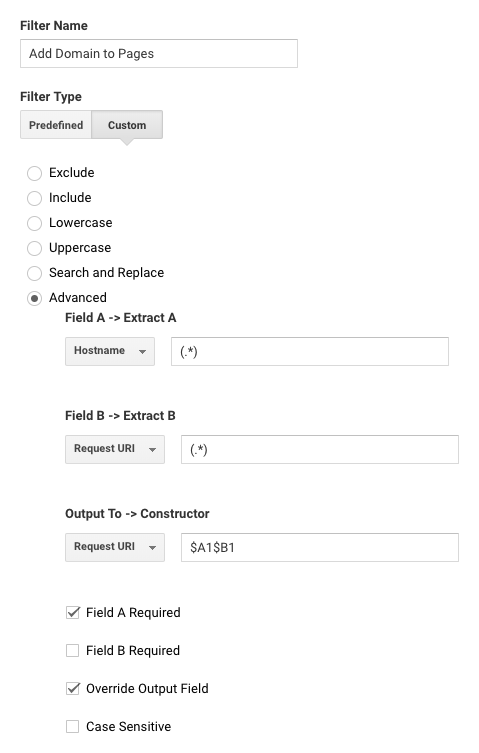Select the Include radio option
Image resolution: width=479 pixels, height=753 pixels.
pyautogui.click(x=35, y=198)
